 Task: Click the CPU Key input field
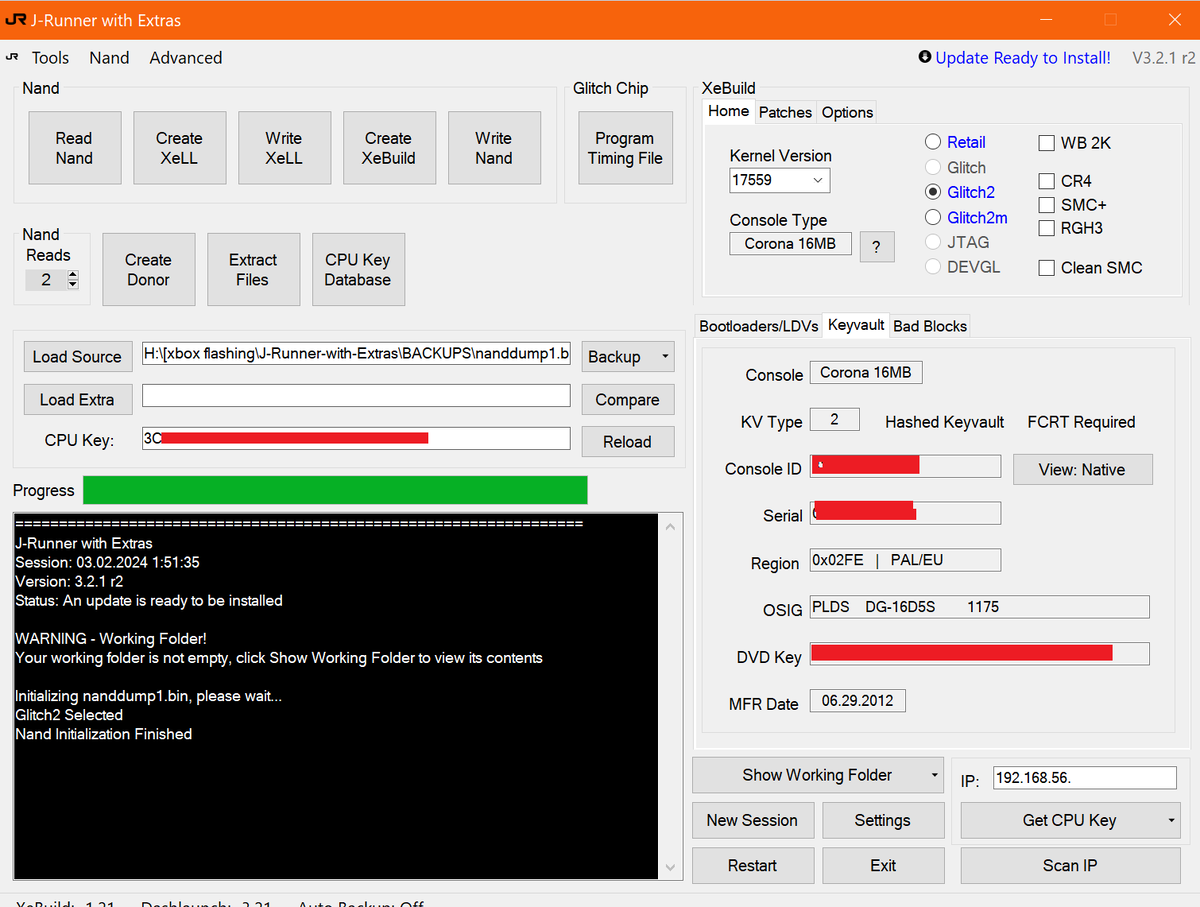click(356, 438)
